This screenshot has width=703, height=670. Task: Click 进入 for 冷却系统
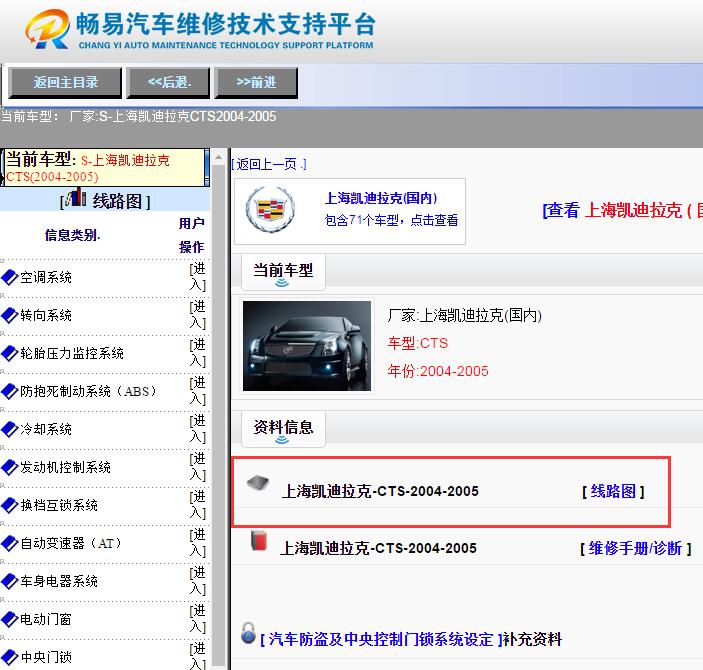tap(197, 429)
